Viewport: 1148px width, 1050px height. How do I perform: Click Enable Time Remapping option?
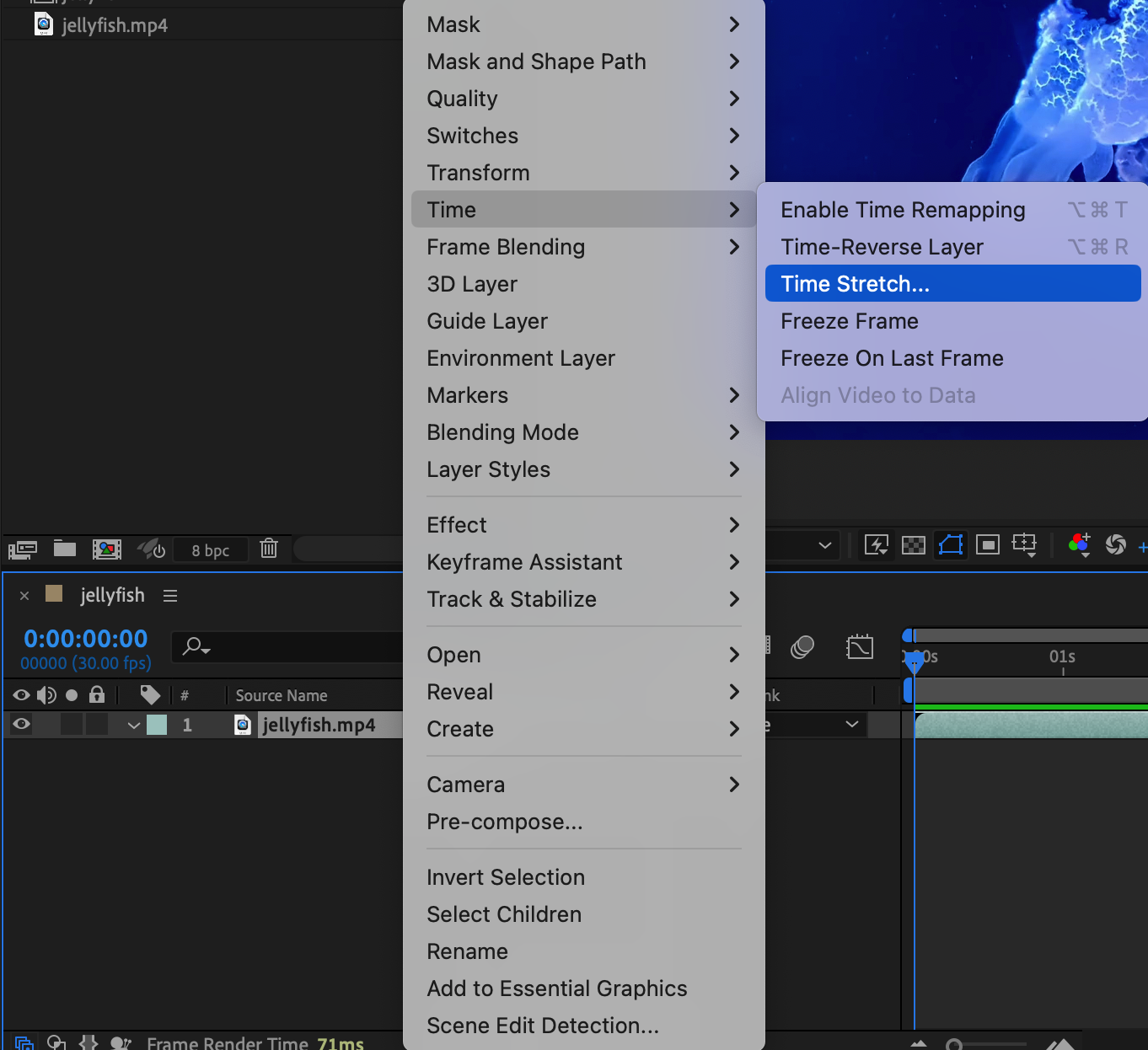(x=903, y=210)
